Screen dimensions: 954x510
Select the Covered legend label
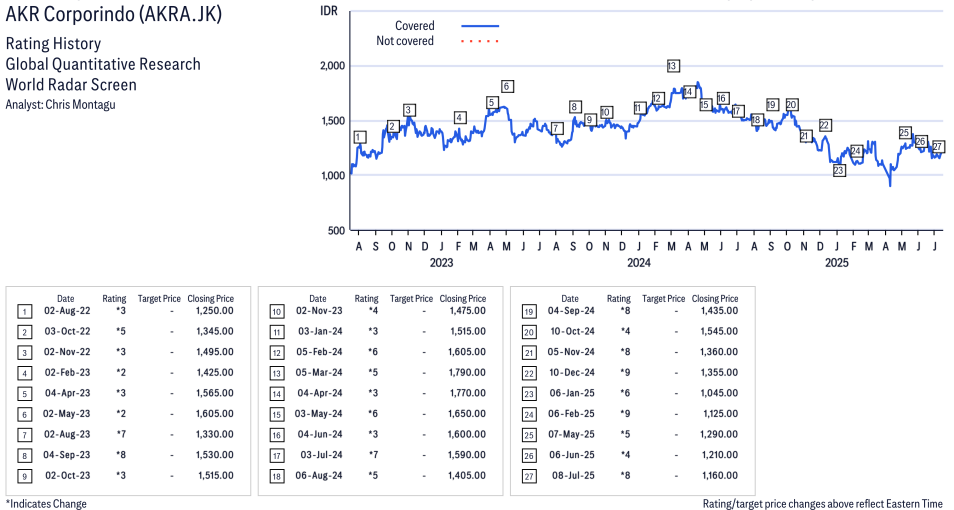coord(414,26)
